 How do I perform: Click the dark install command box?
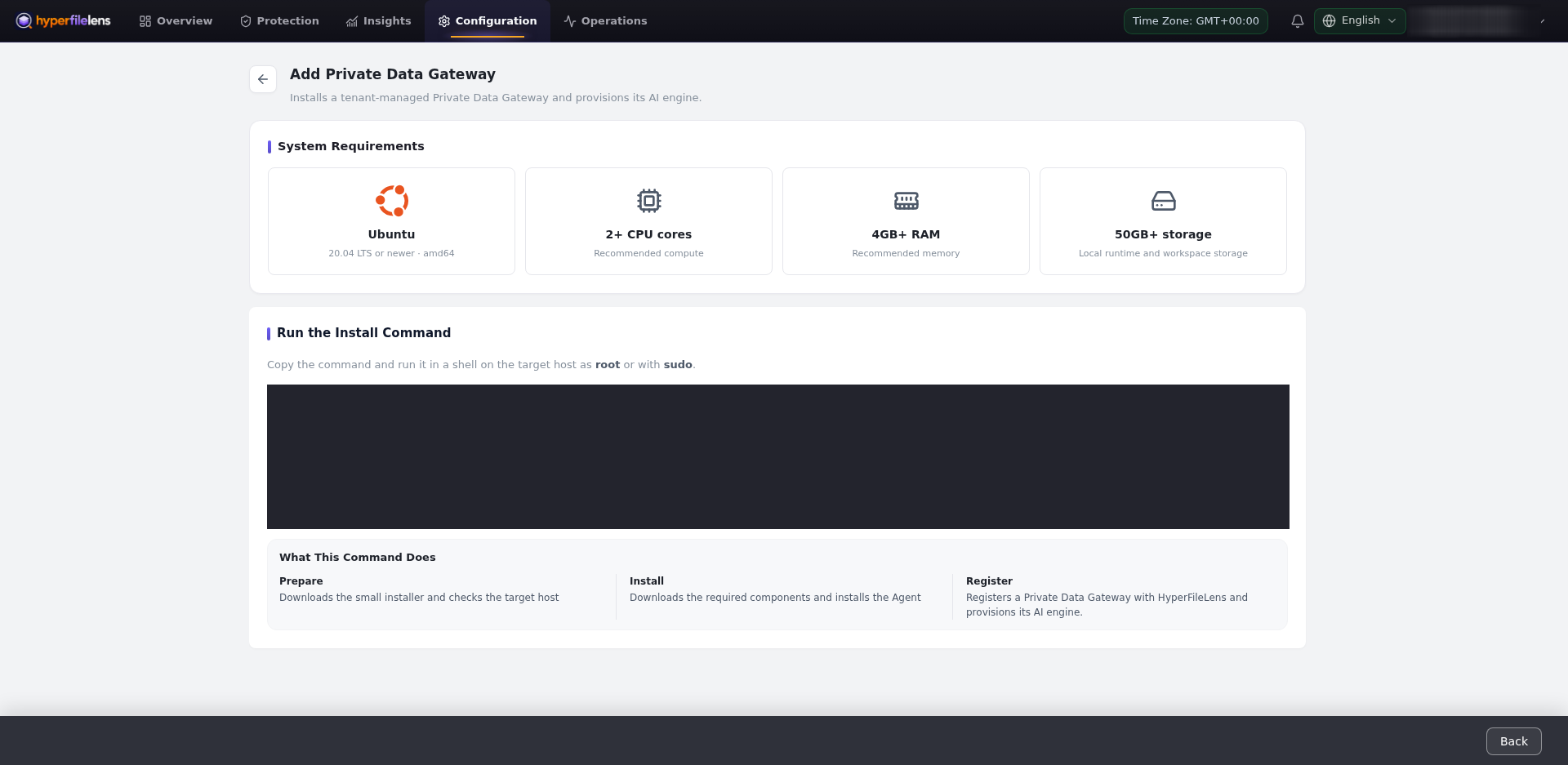(x=778, y=456)
